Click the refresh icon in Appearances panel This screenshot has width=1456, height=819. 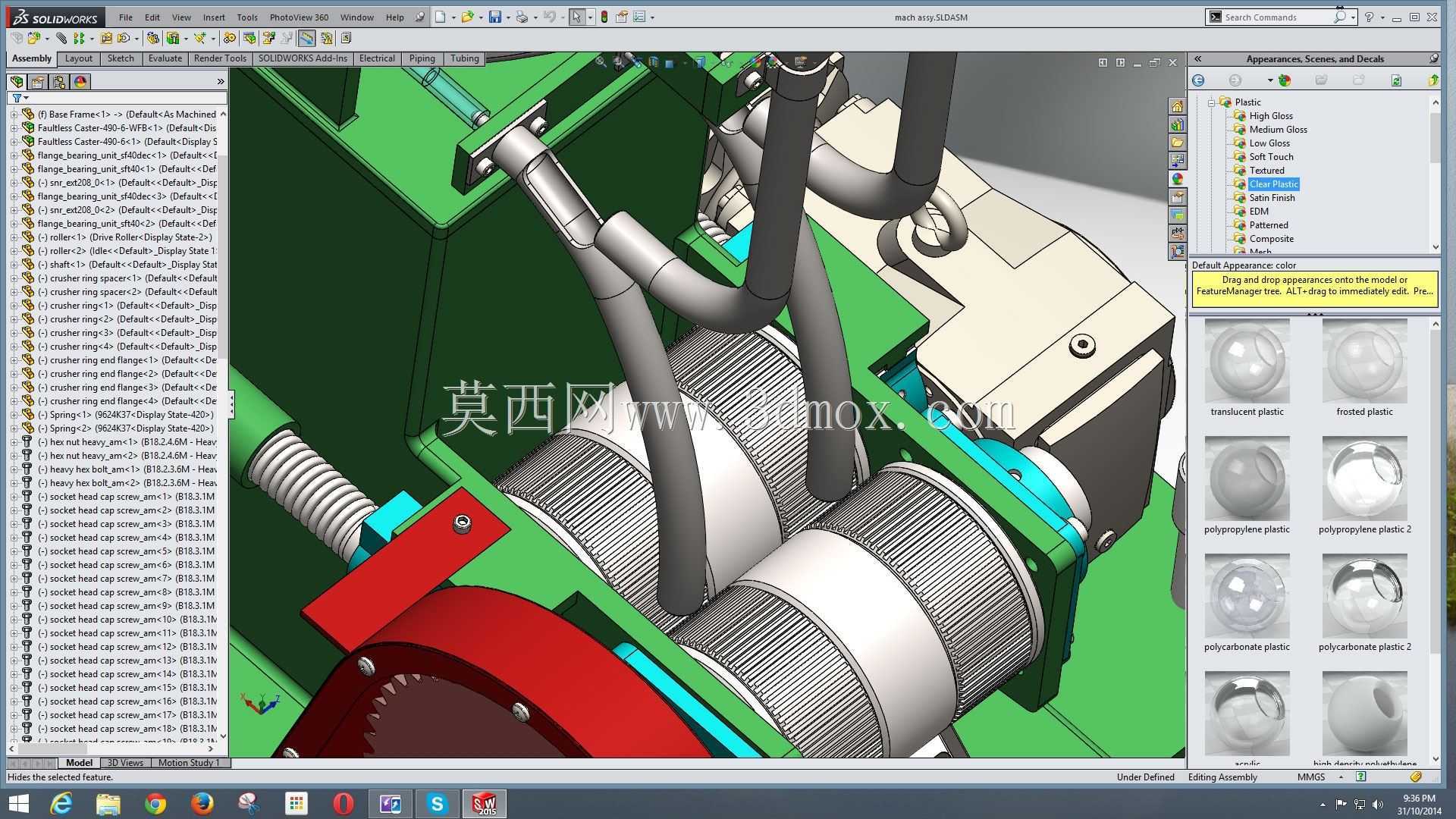pos(1396,80)
